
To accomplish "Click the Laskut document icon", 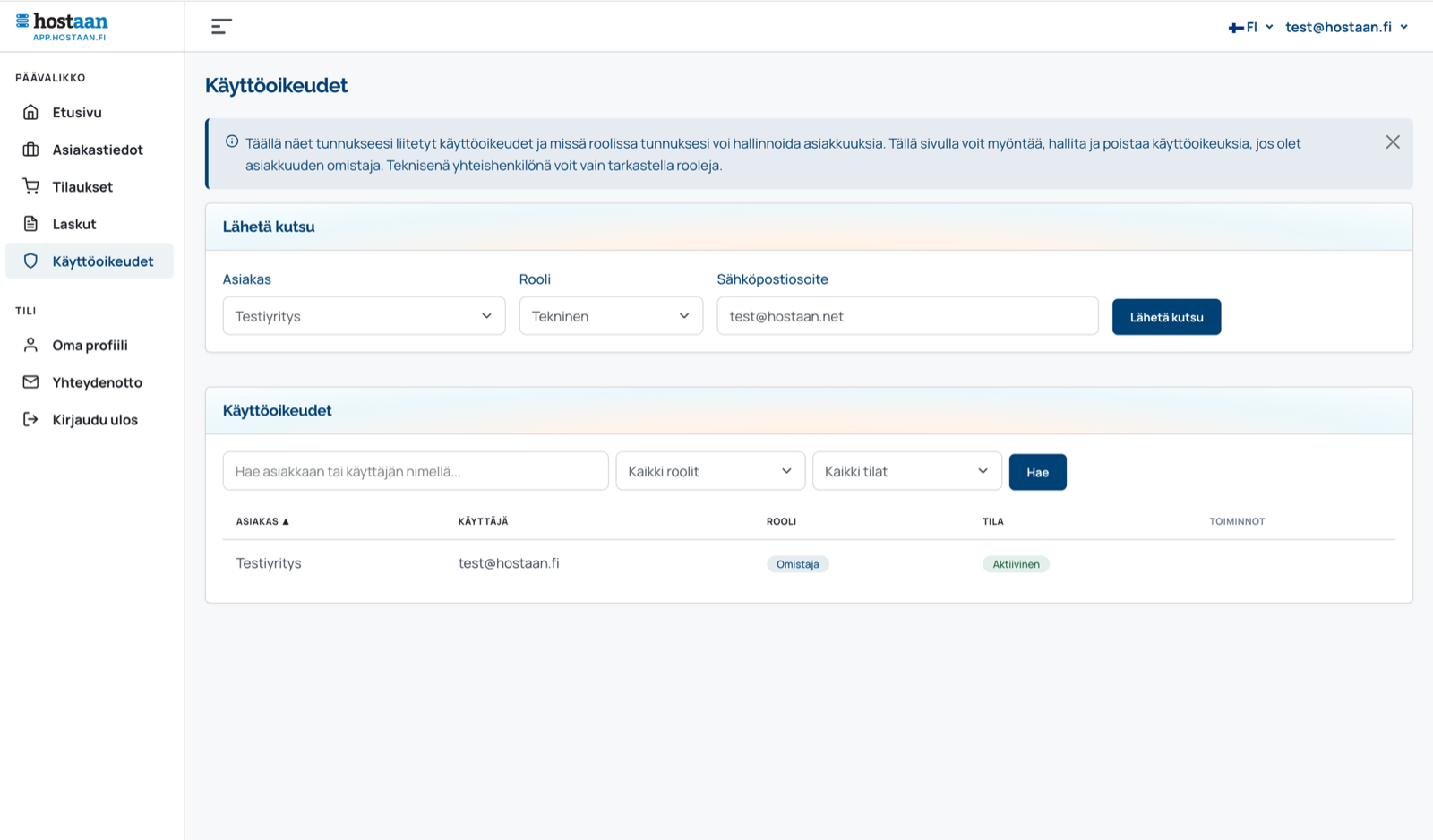I will coord(30,224).
